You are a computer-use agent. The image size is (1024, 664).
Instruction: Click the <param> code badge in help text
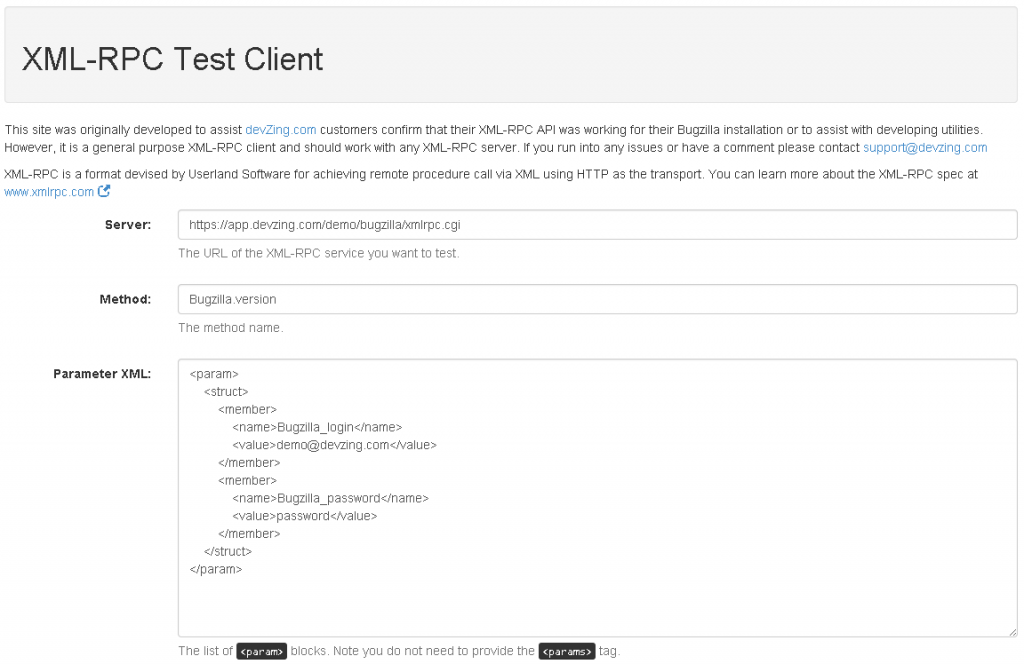(x=262, y=651)
